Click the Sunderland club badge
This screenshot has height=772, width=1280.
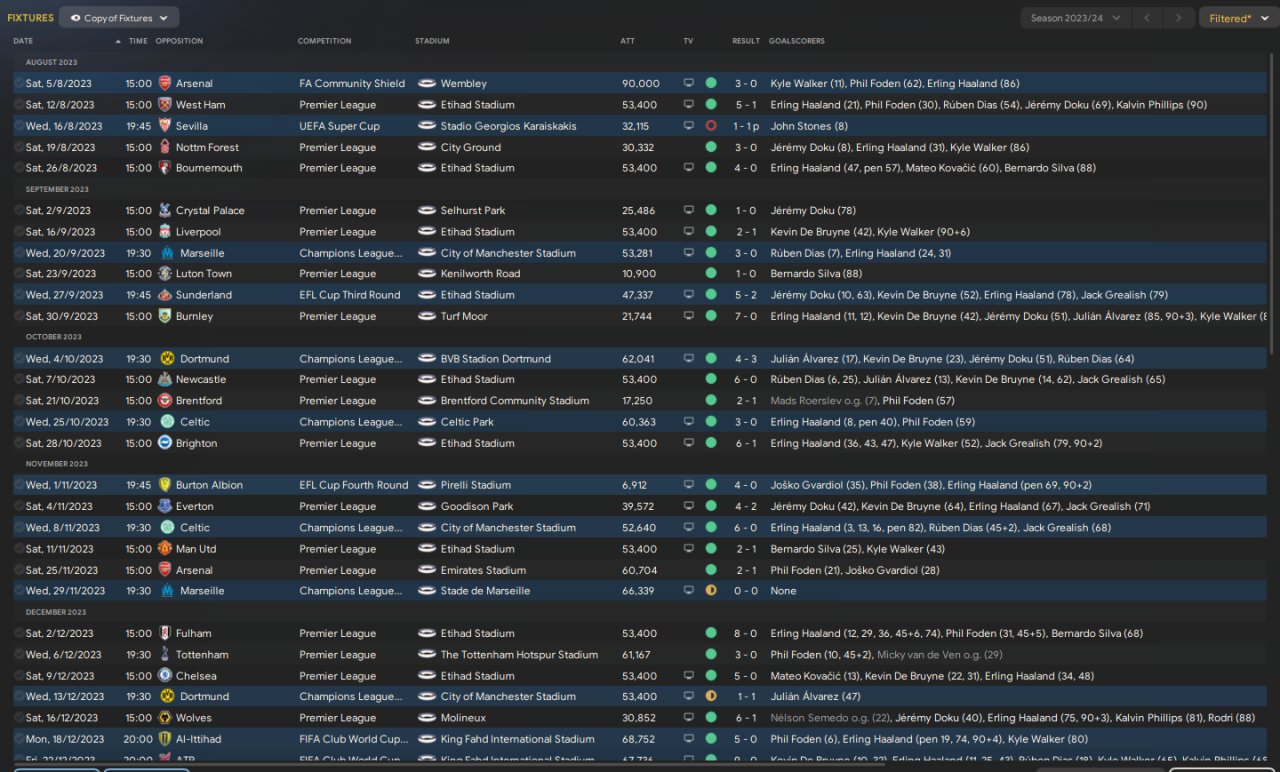point(165,295)
